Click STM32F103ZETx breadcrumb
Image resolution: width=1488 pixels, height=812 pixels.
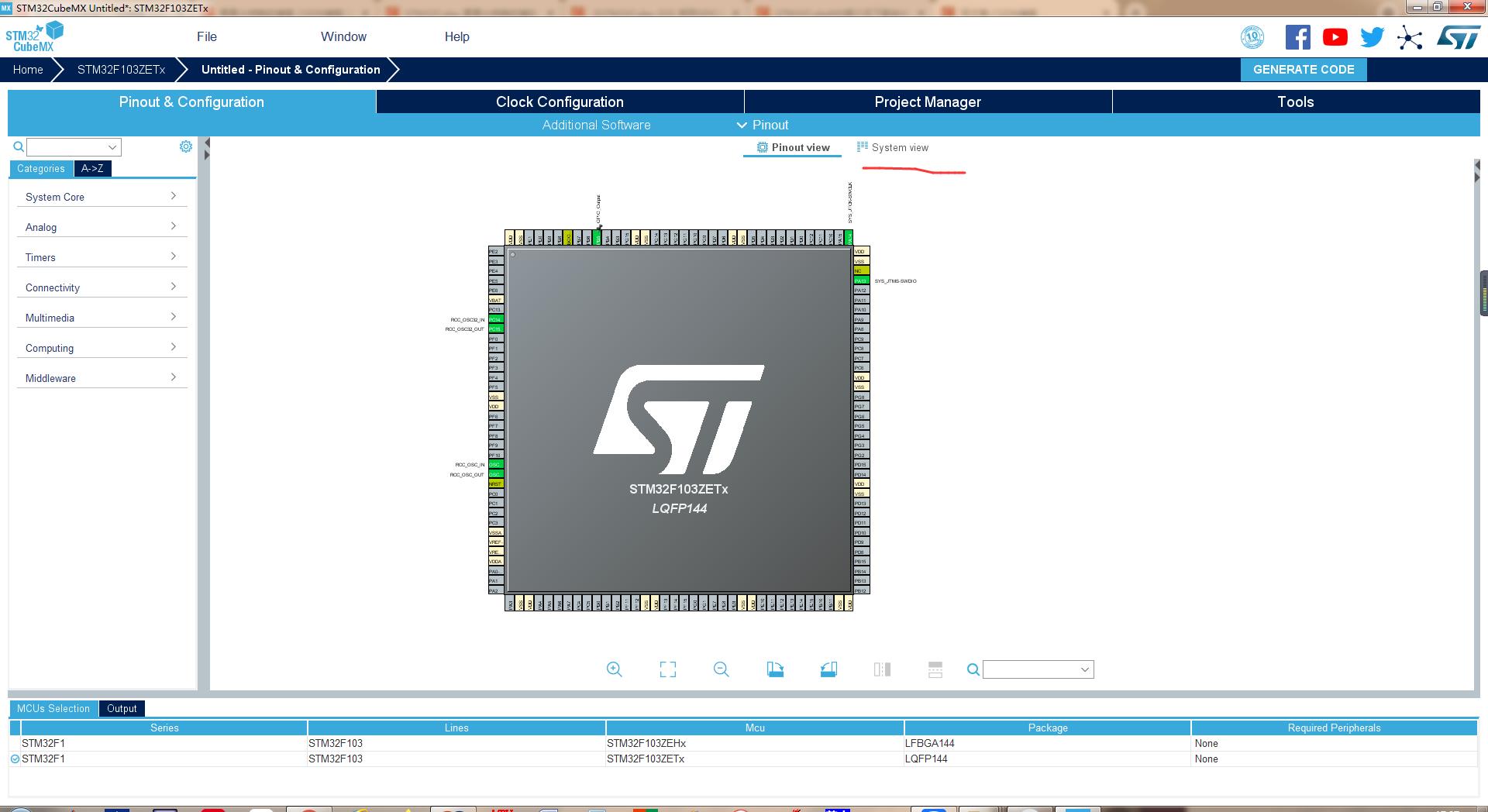121,69
